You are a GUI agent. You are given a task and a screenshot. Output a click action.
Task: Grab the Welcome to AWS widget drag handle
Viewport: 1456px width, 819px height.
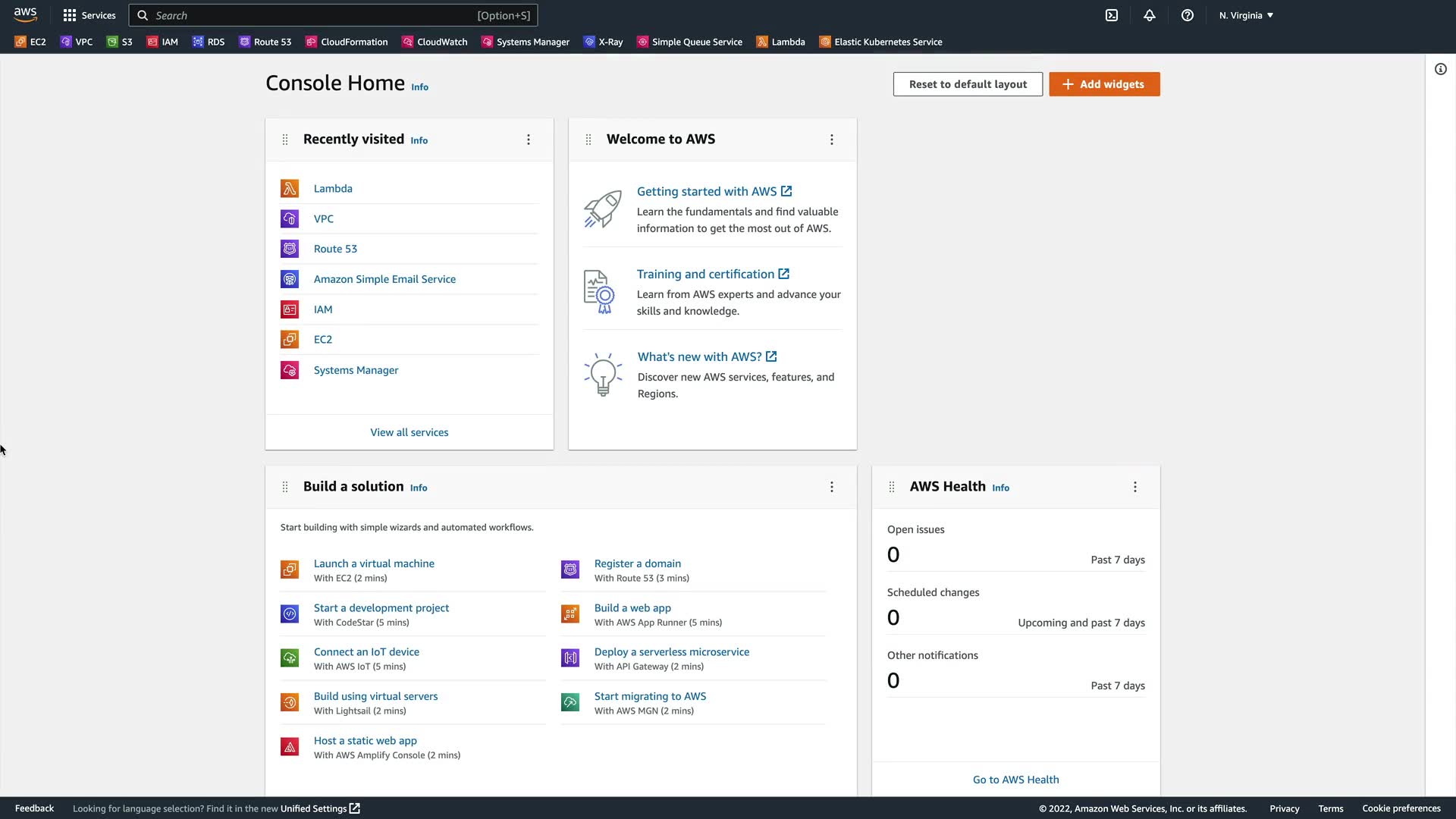point(588,140)
